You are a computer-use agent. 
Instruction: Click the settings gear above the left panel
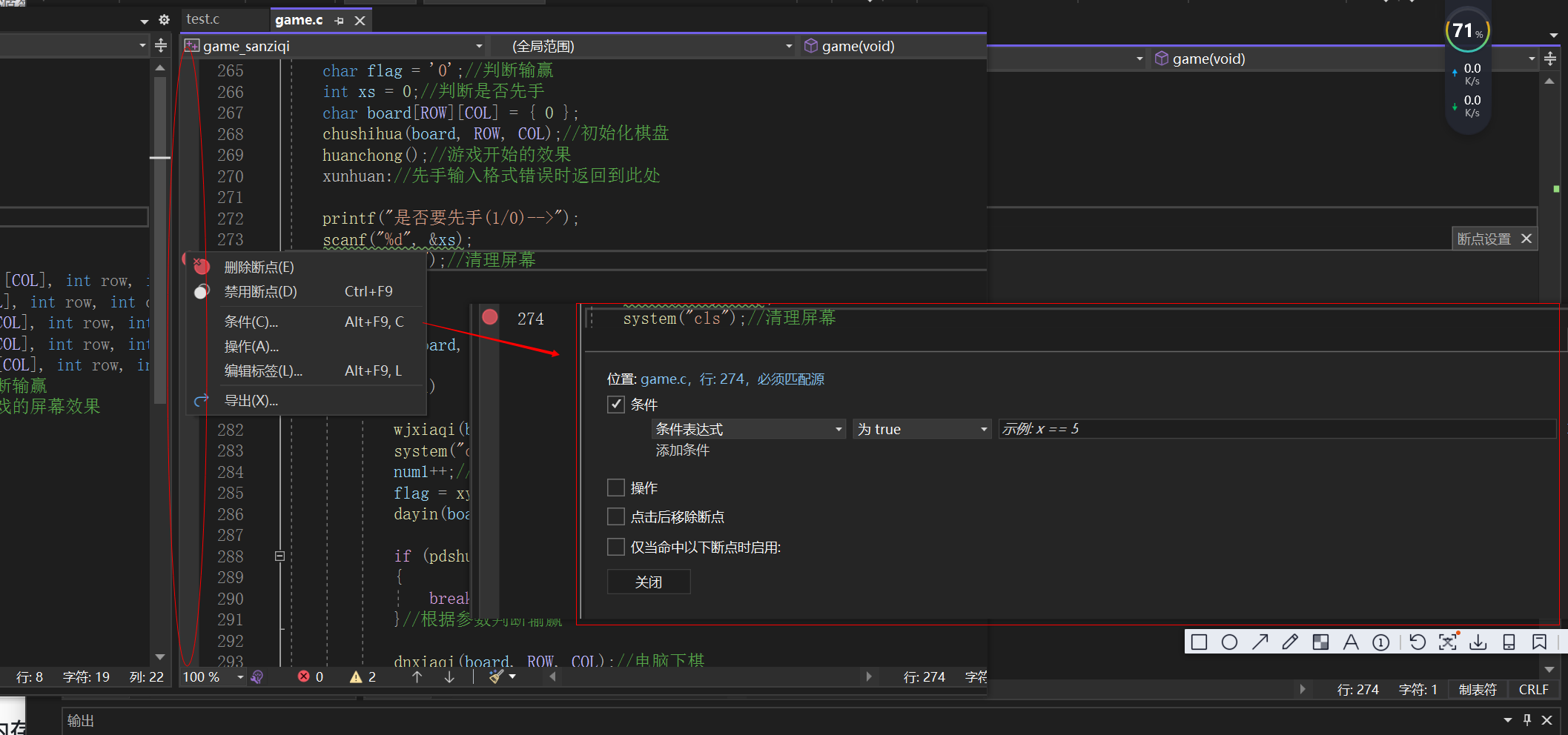point(165,20)
